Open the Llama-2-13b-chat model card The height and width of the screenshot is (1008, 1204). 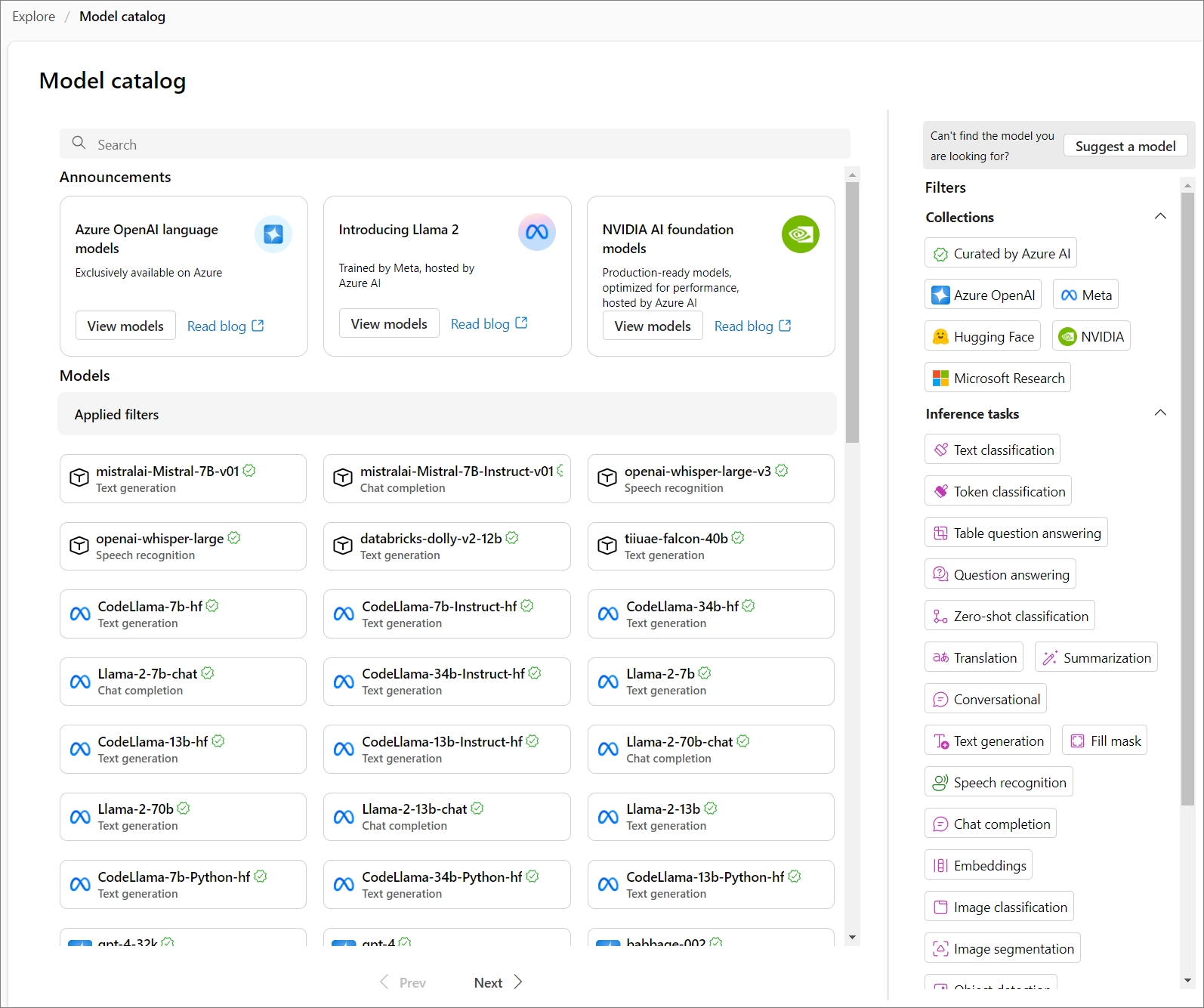[x=447, y=817]
